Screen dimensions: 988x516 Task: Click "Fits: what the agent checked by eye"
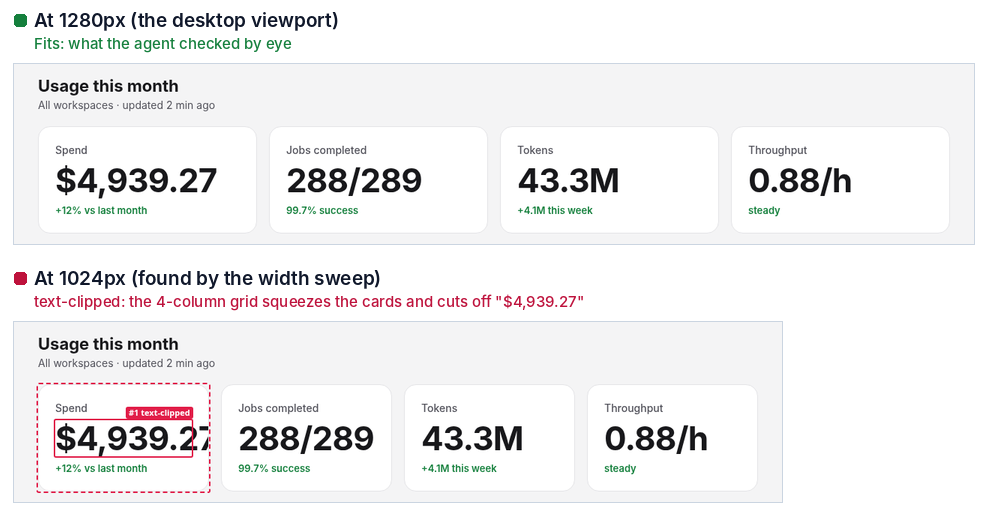click(163, 44)
